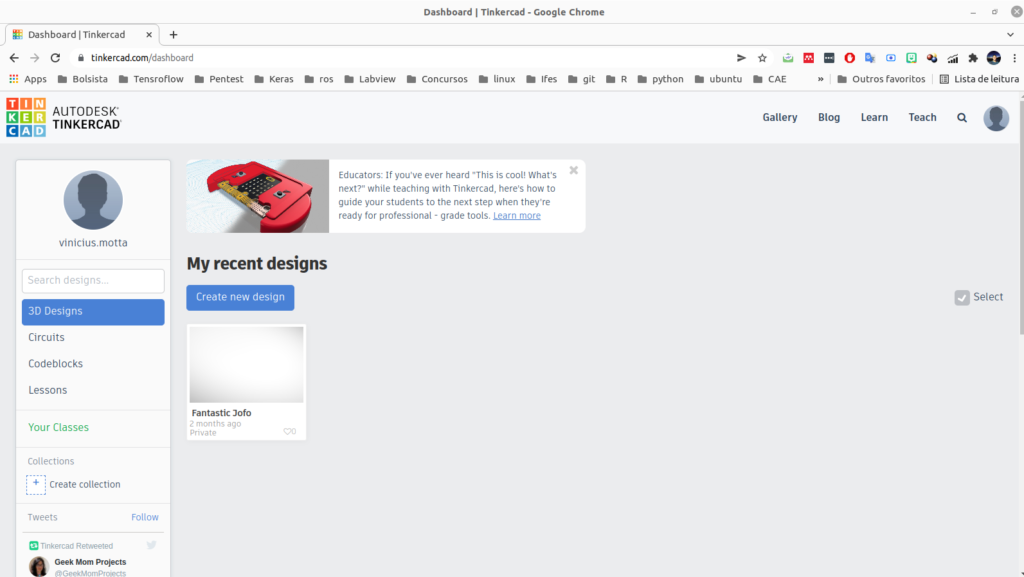This screenshot has height=577, width=1024.
Task: Click the green extension icon next to the star
Action: pos(788,57)
